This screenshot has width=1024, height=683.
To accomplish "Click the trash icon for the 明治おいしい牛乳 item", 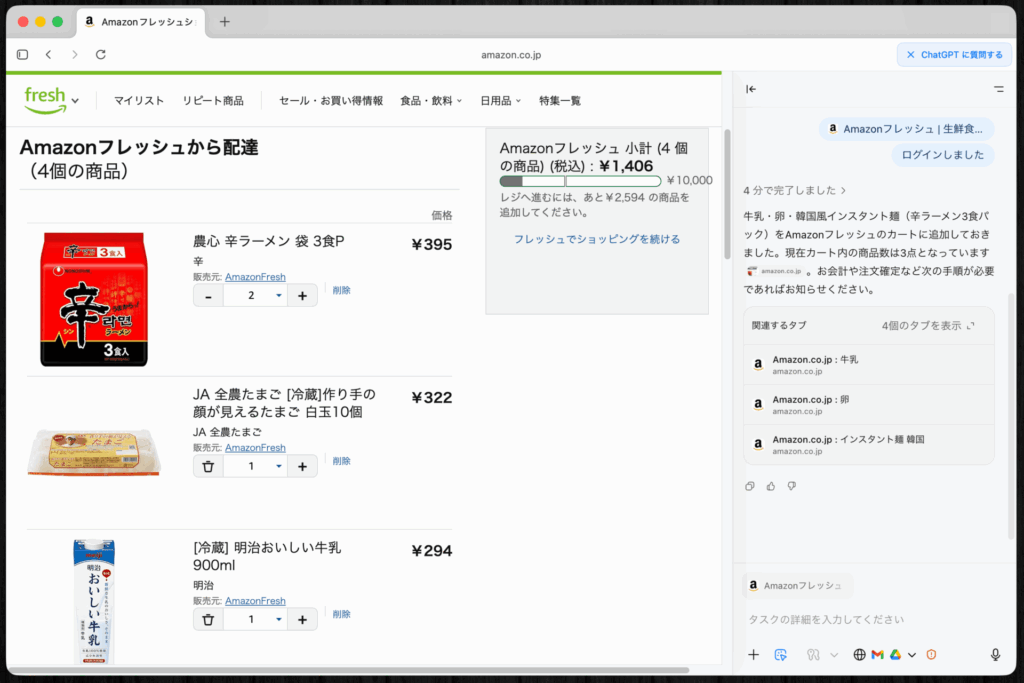I will coord(208,619).
